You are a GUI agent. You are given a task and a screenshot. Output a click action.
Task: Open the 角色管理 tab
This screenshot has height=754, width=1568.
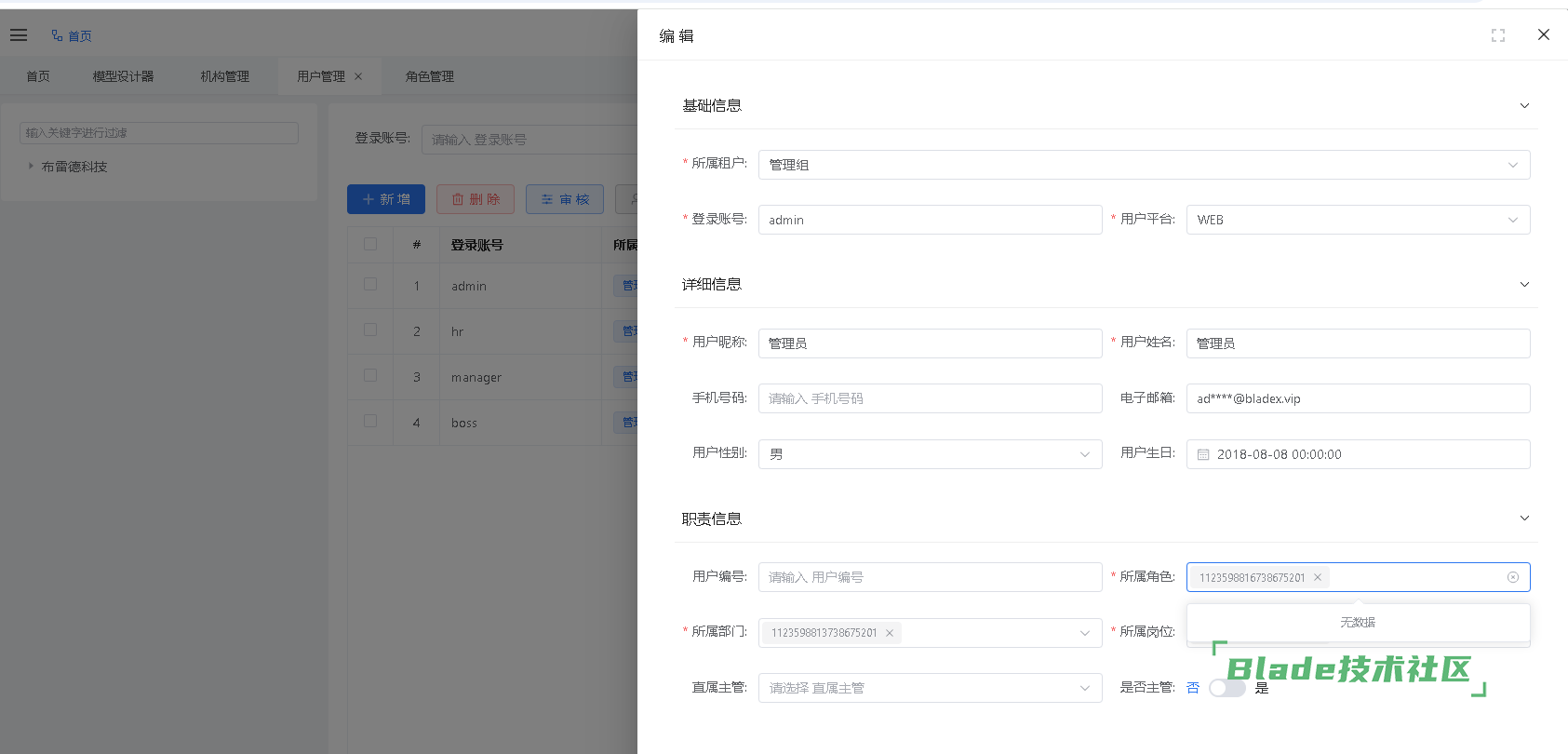(x=429, y=76)
